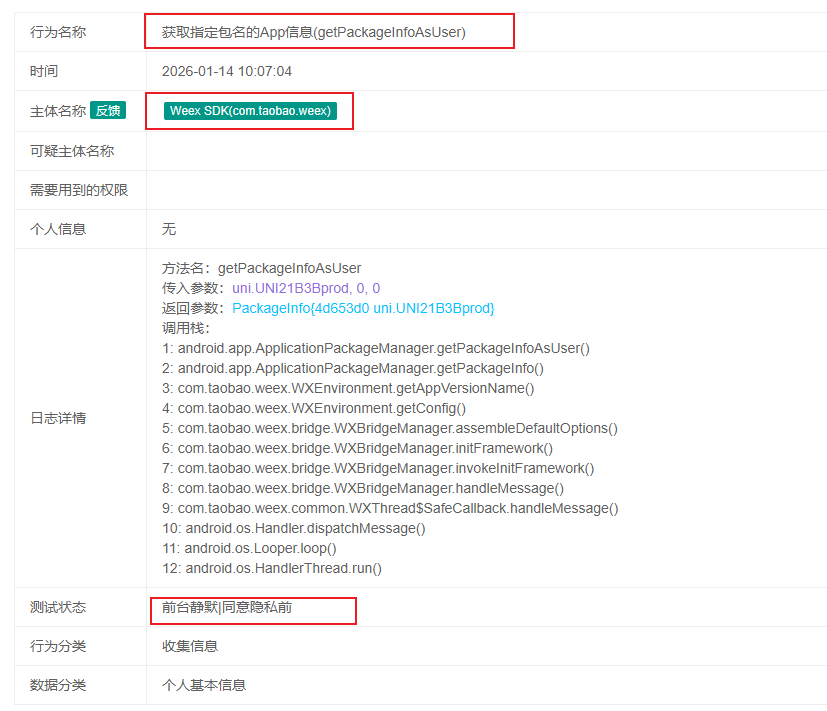Click the 前台静默|同意隐私前 test status value

(227, 607)
